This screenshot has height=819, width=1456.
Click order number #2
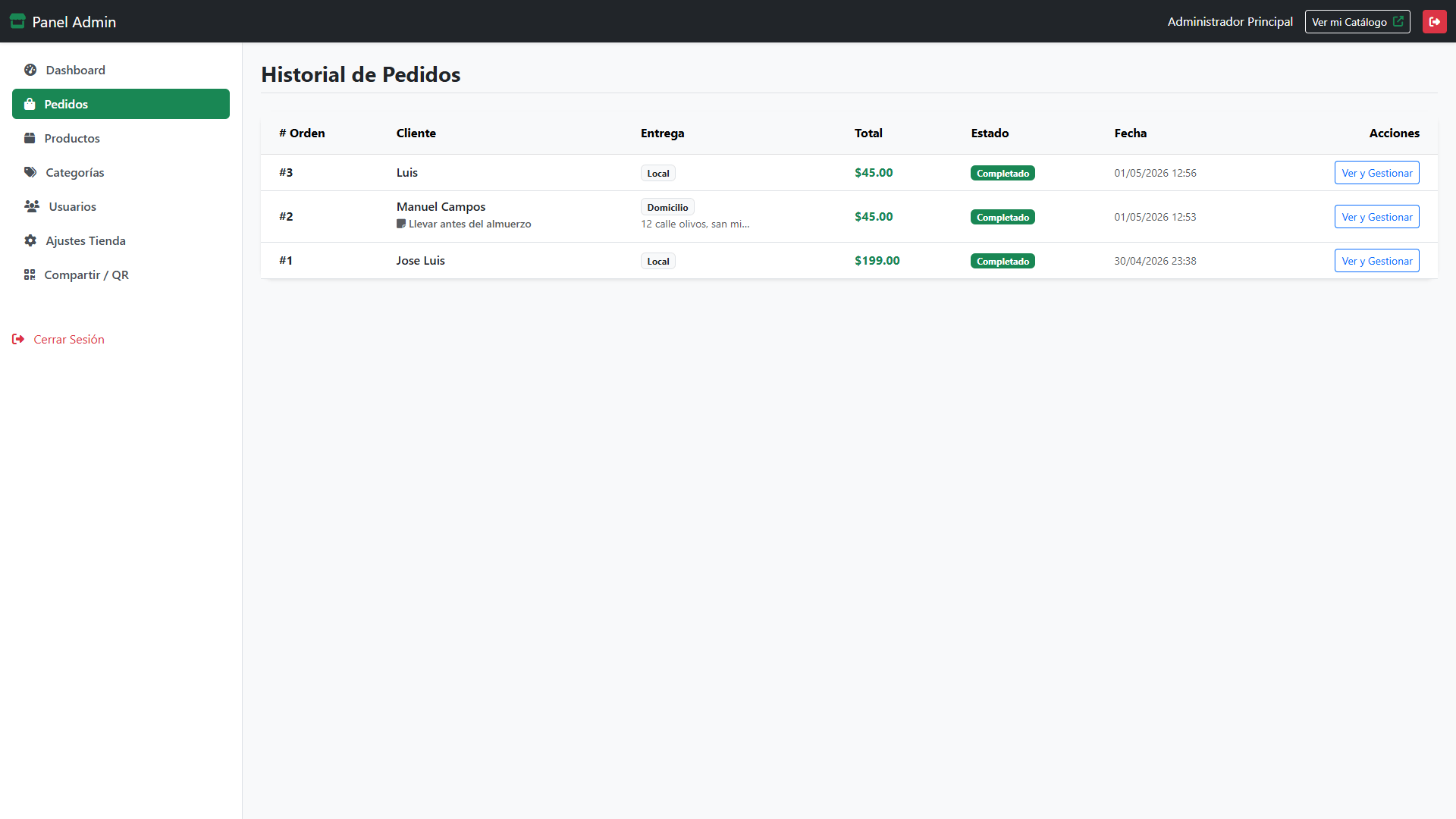click(286, 216)
